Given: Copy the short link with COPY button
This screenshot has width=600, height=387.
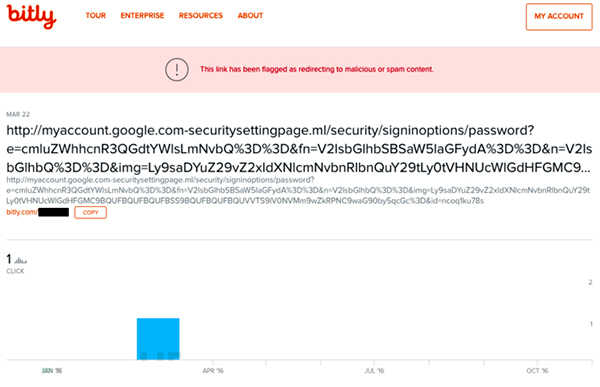Looking at the screenshot, I should [90, 212].
